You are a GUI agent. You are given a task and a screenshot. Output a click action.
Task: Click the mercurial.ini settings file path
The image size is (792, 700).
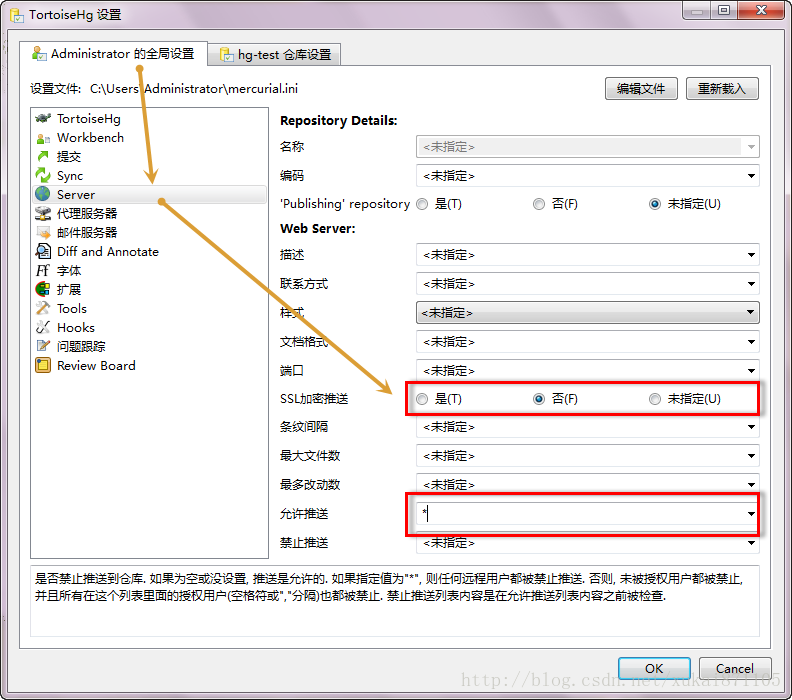point(194,89)
